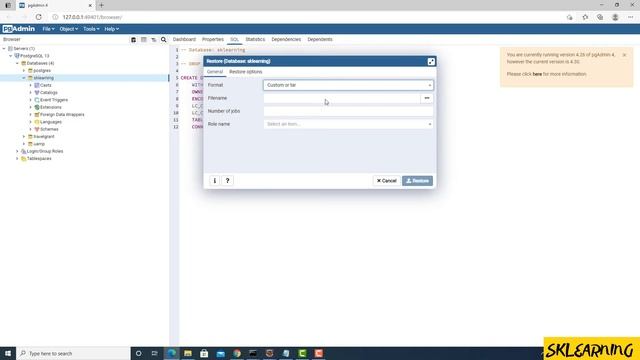The width and height of the screenshot is (640, 360).
Task: Click the View Data grid icon in Browser panel
Action: pyautogui.click(x=144, y=40)
